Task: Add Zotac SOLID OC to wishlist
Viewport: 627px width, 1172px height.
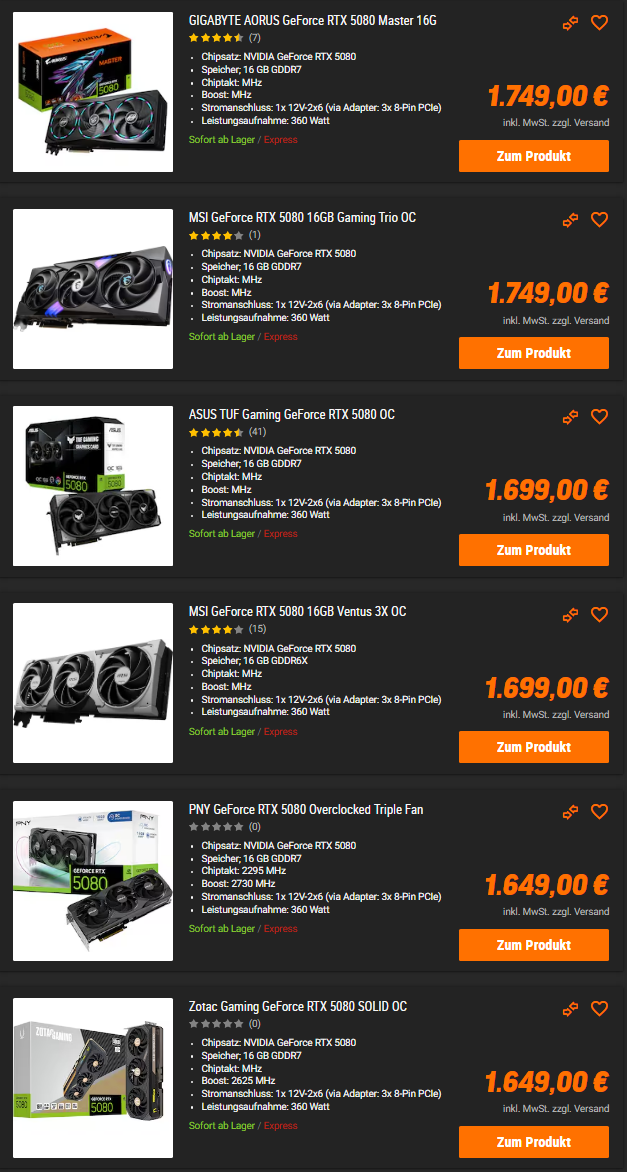Action: pos(599,1009)
